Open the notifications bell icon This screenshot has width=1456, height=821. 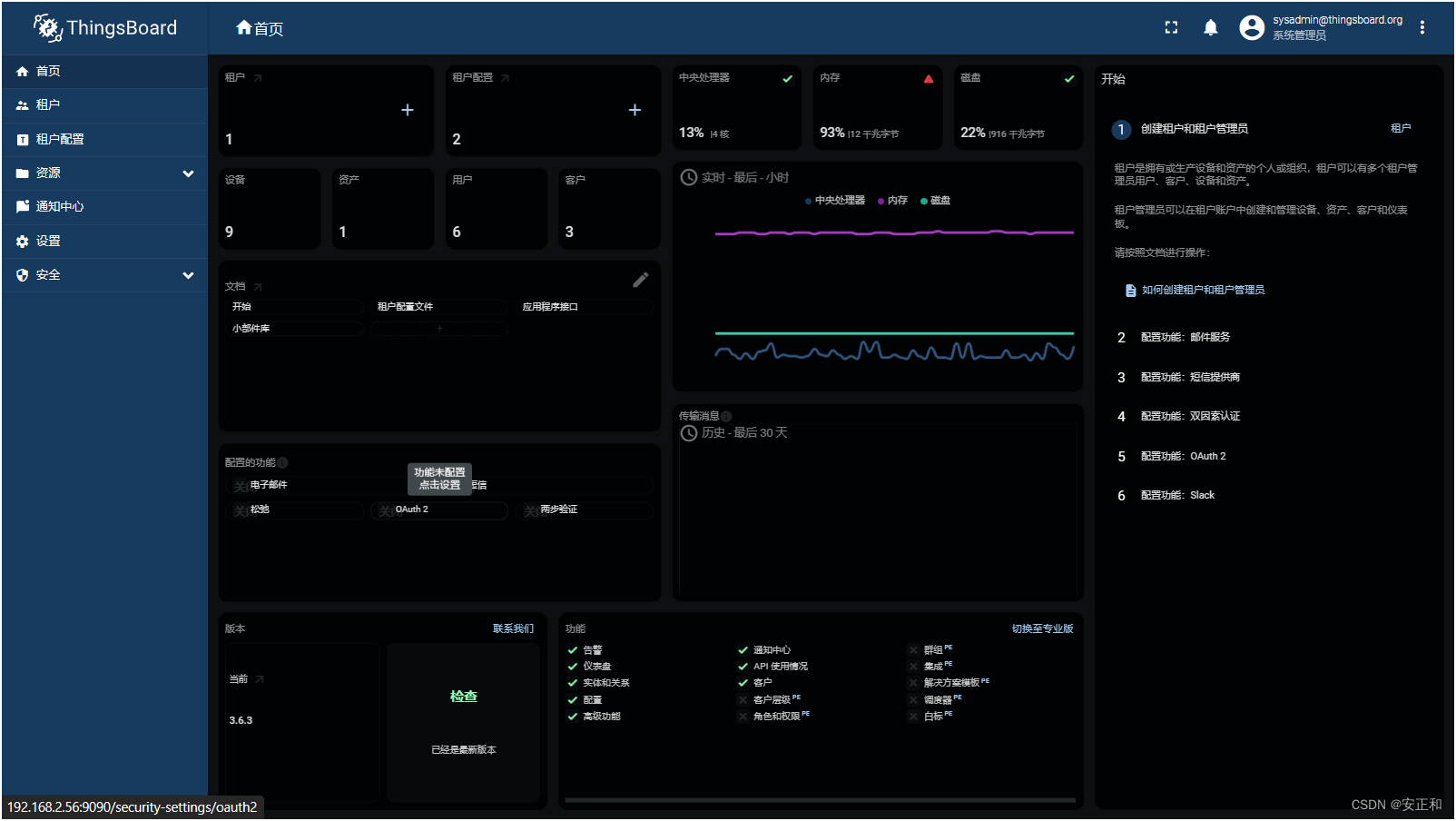point(1210,27)
